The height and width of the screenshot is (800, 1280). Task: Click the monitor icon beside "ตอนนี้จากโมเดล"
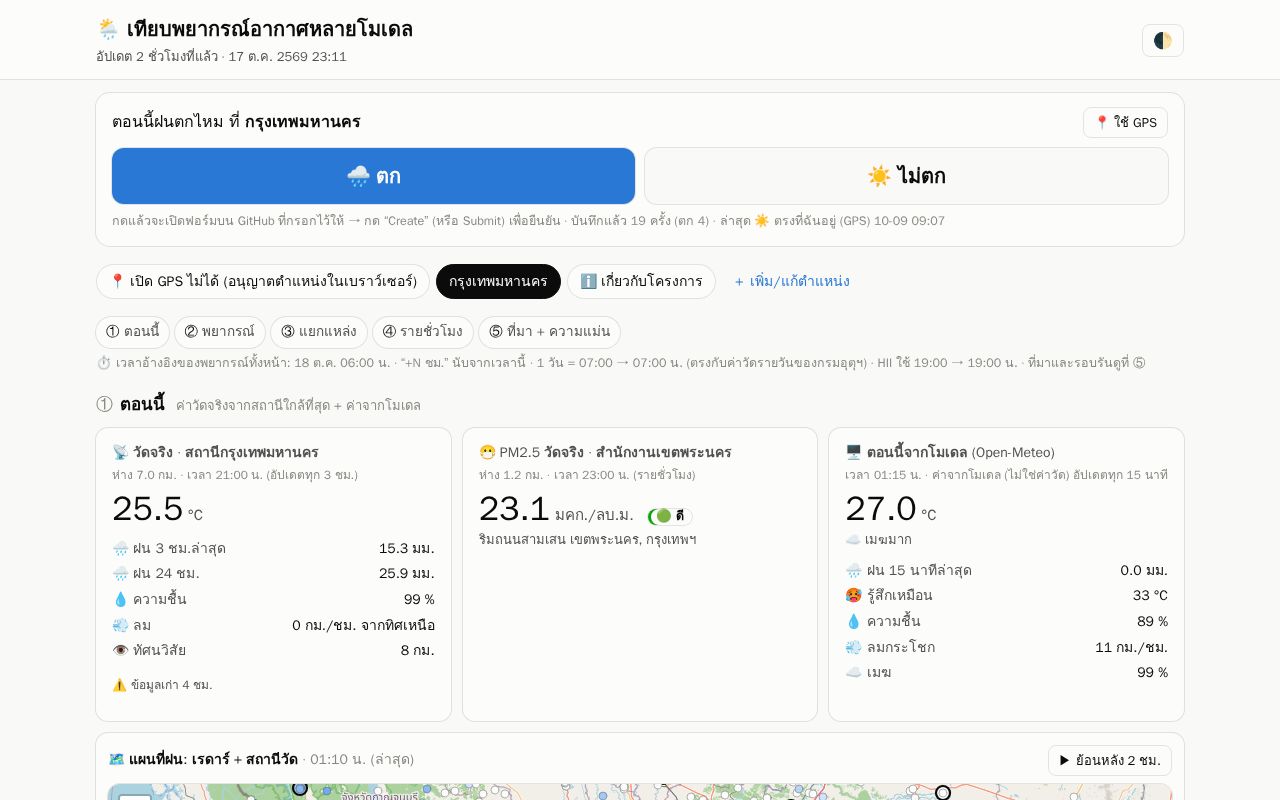pos(853,452)
